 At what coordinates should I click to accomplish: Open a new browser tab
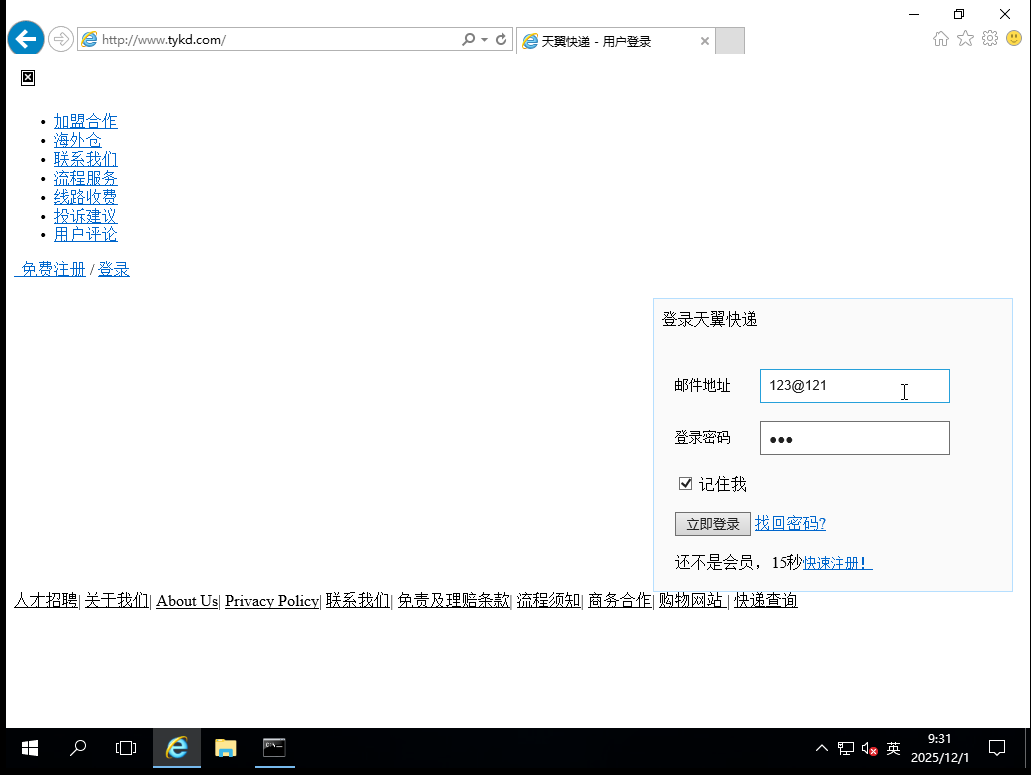[730, 40]
